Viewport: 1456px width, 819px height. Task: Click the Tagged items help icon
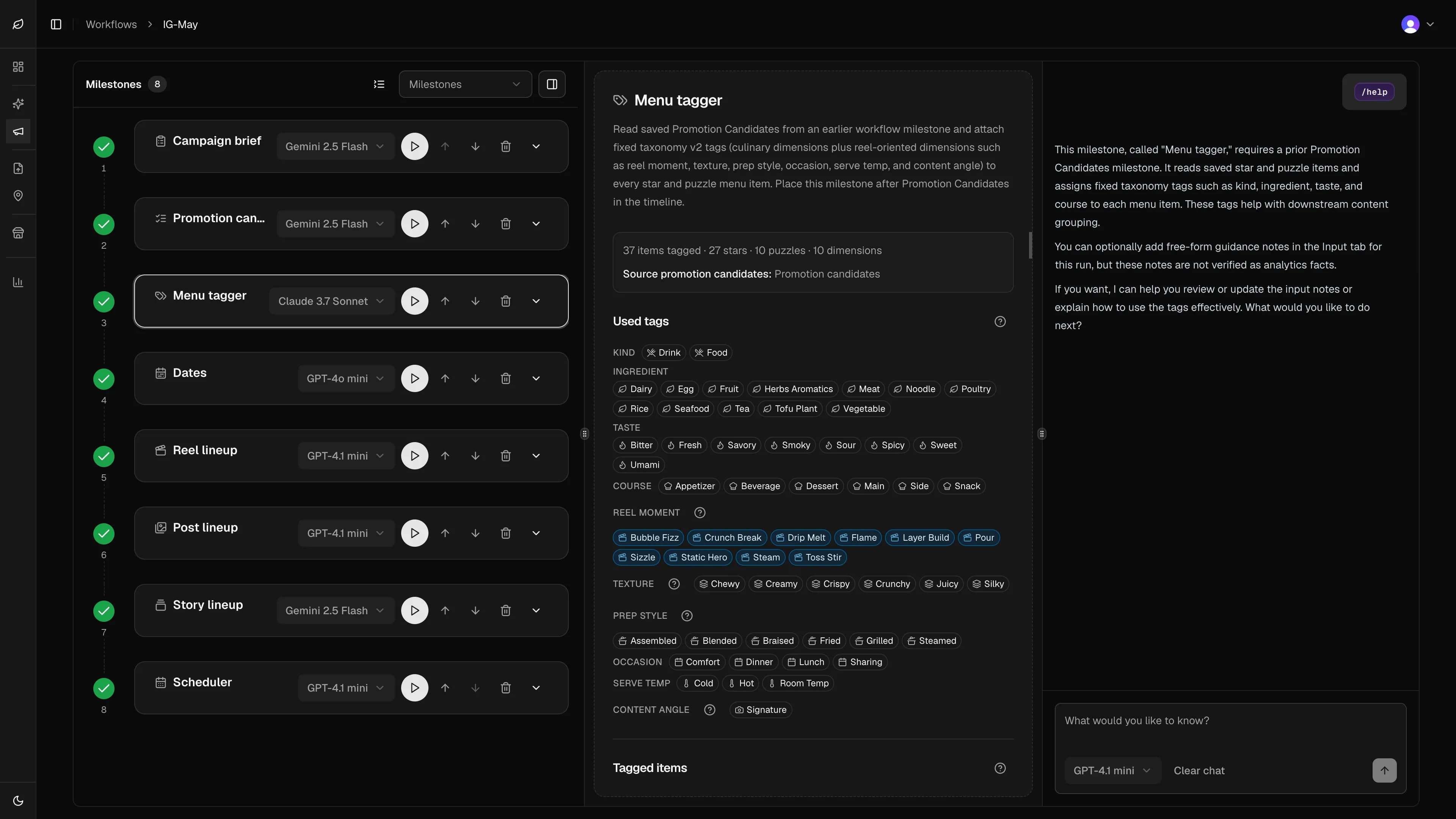pyautogui.click(x=1000, y=768)
